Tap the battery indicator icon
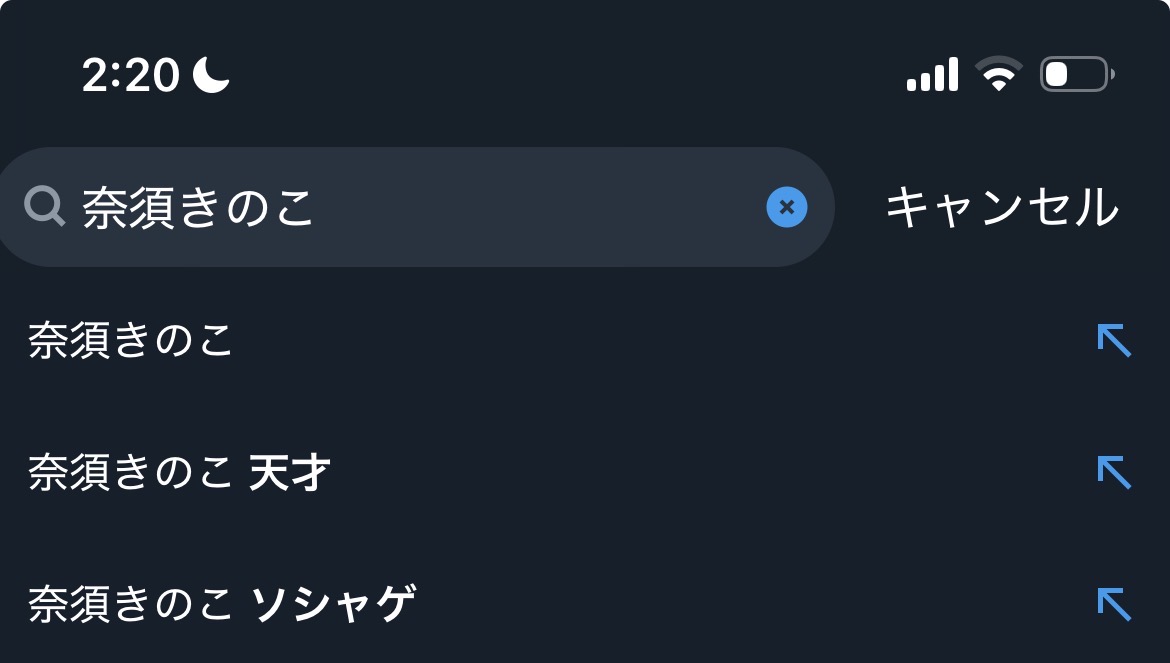This screenshot has height=663, width=1170. click(1076, 75)
